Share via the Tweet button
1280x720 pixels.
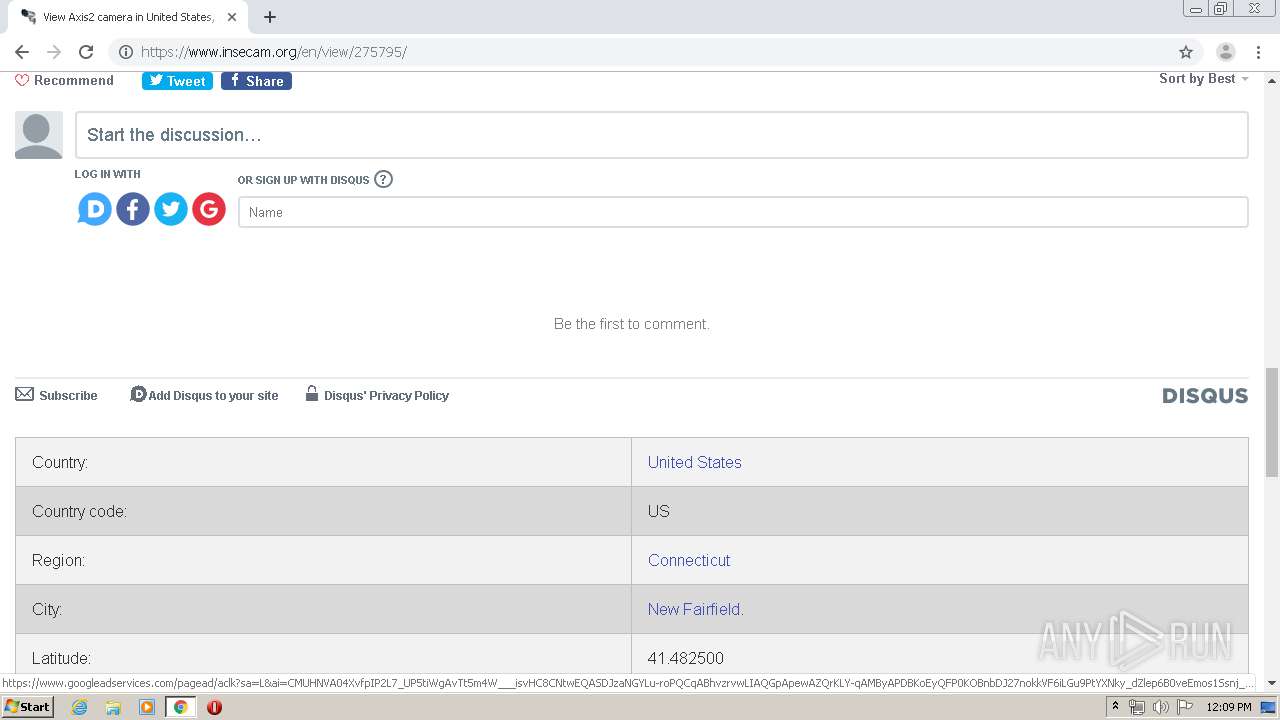click(177, 81)
